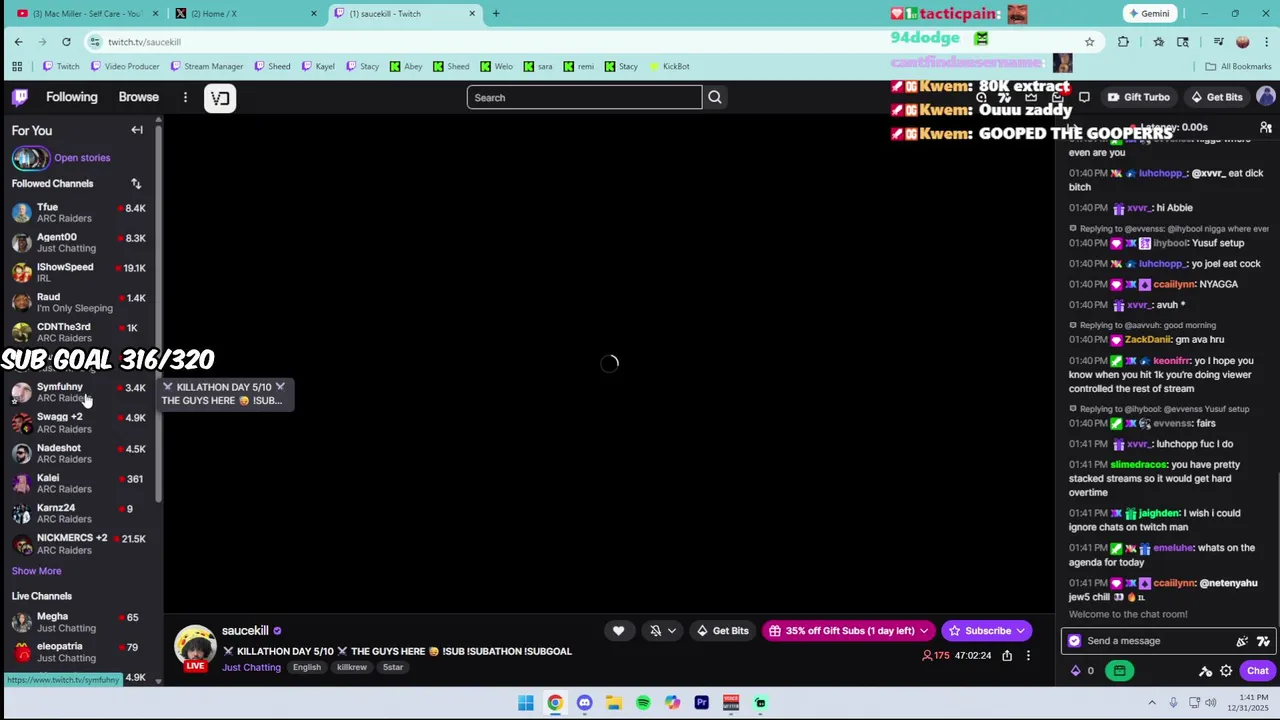Click Get Bits below the stream
1280x720 pixels.
[723, 630]
